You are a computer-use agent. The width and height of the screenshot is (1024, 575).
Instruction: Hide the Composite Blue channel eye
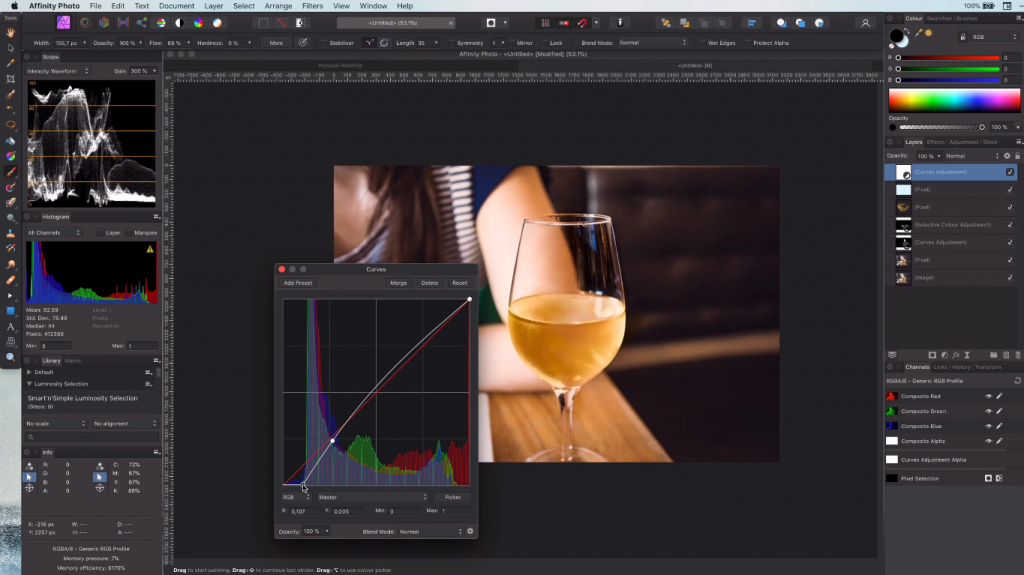(988, 426)
